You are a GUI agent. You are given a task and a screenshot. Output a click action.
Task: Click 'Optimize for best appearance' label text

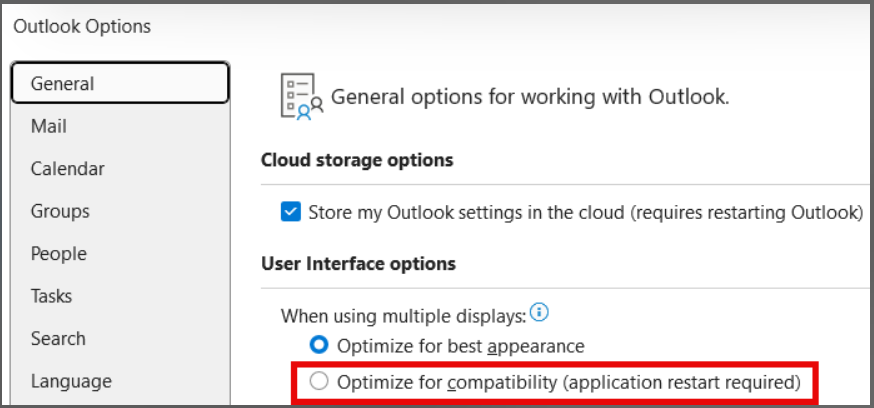[461, 346]
